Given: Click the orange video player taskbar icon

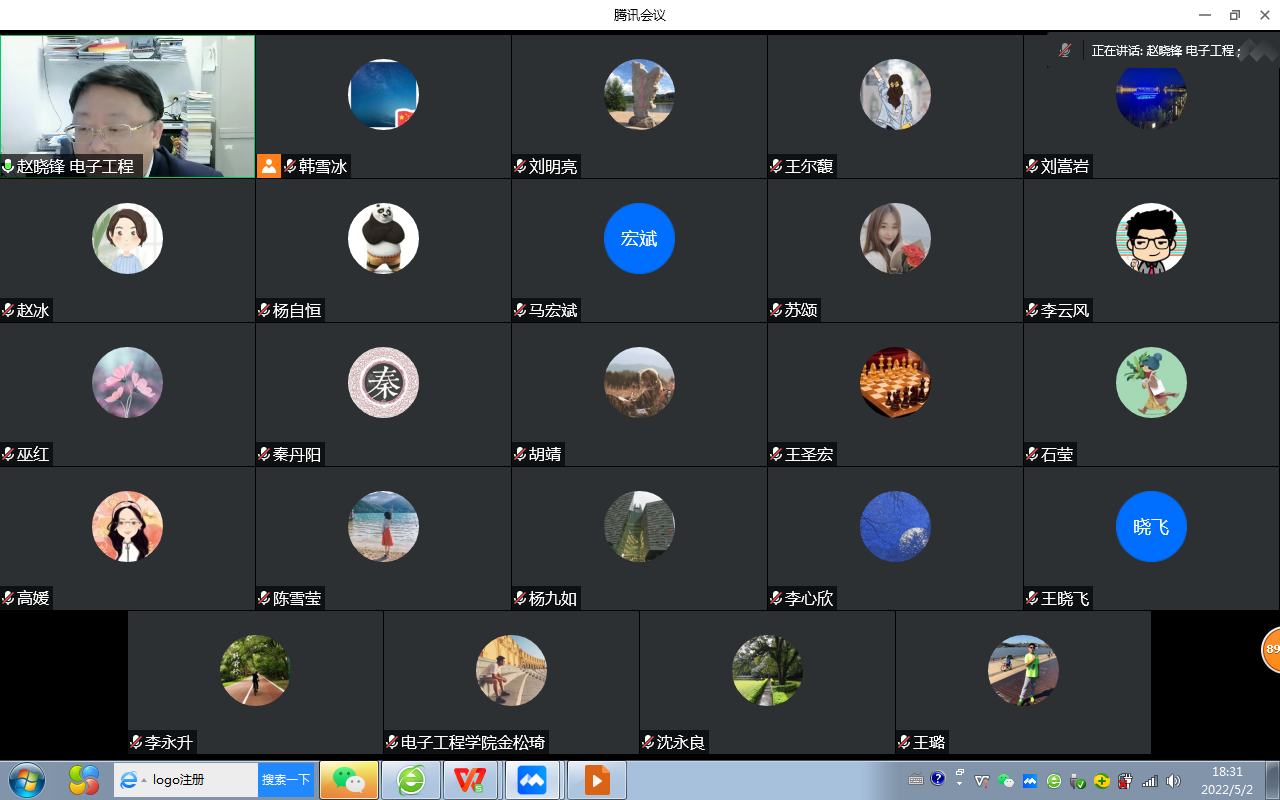Looking at the screenshot, I should point(597,780).
